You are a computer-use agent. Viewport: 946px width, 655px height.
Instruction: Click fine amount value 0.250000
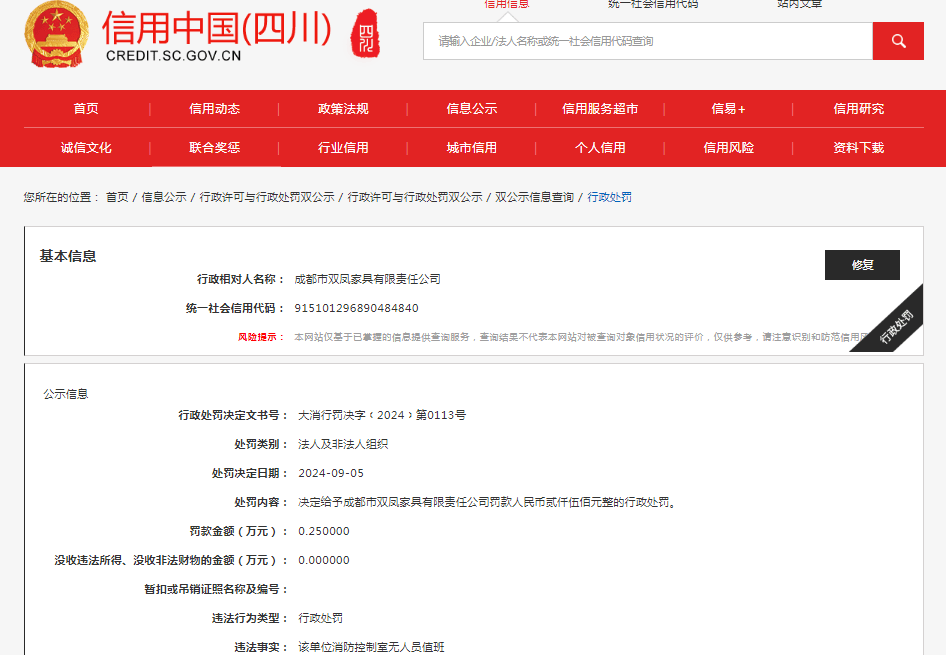coord(324,531)
